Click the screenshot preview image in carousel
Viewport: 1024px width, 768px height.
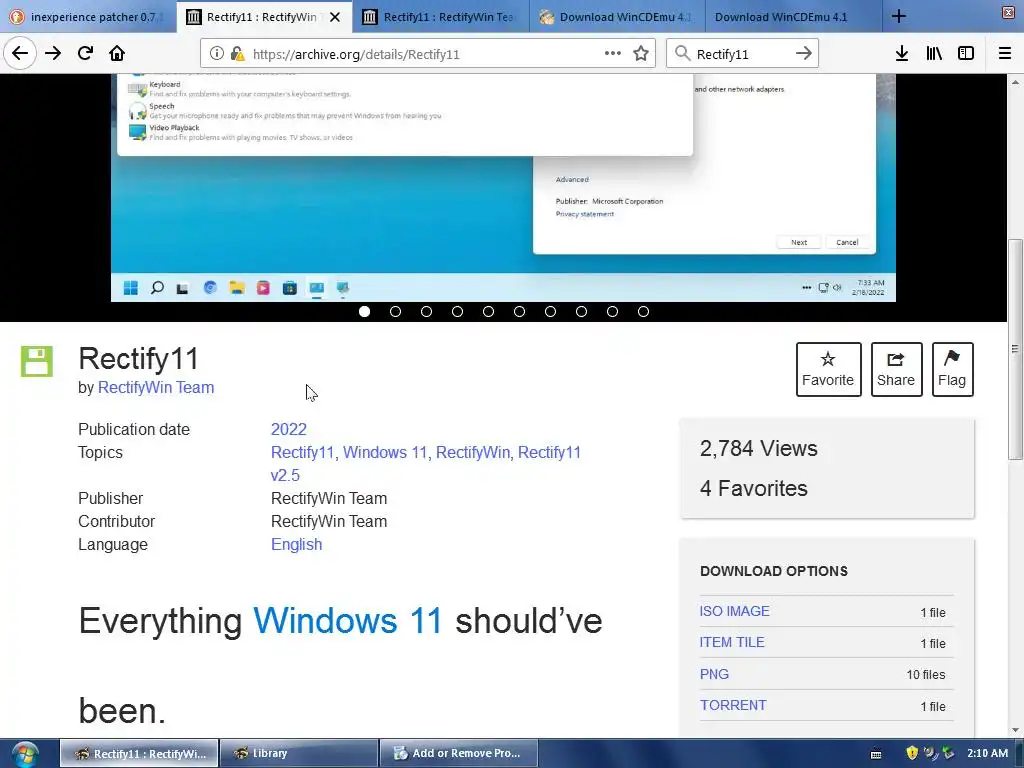(x=503, y=187)
